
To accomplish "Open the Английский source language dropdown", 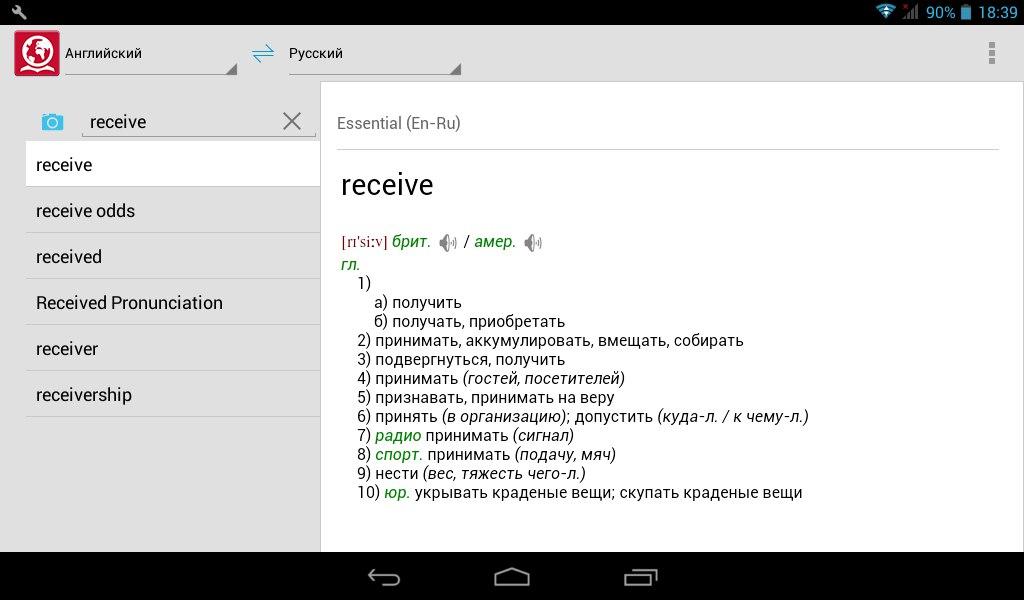I will coord(150,55).
